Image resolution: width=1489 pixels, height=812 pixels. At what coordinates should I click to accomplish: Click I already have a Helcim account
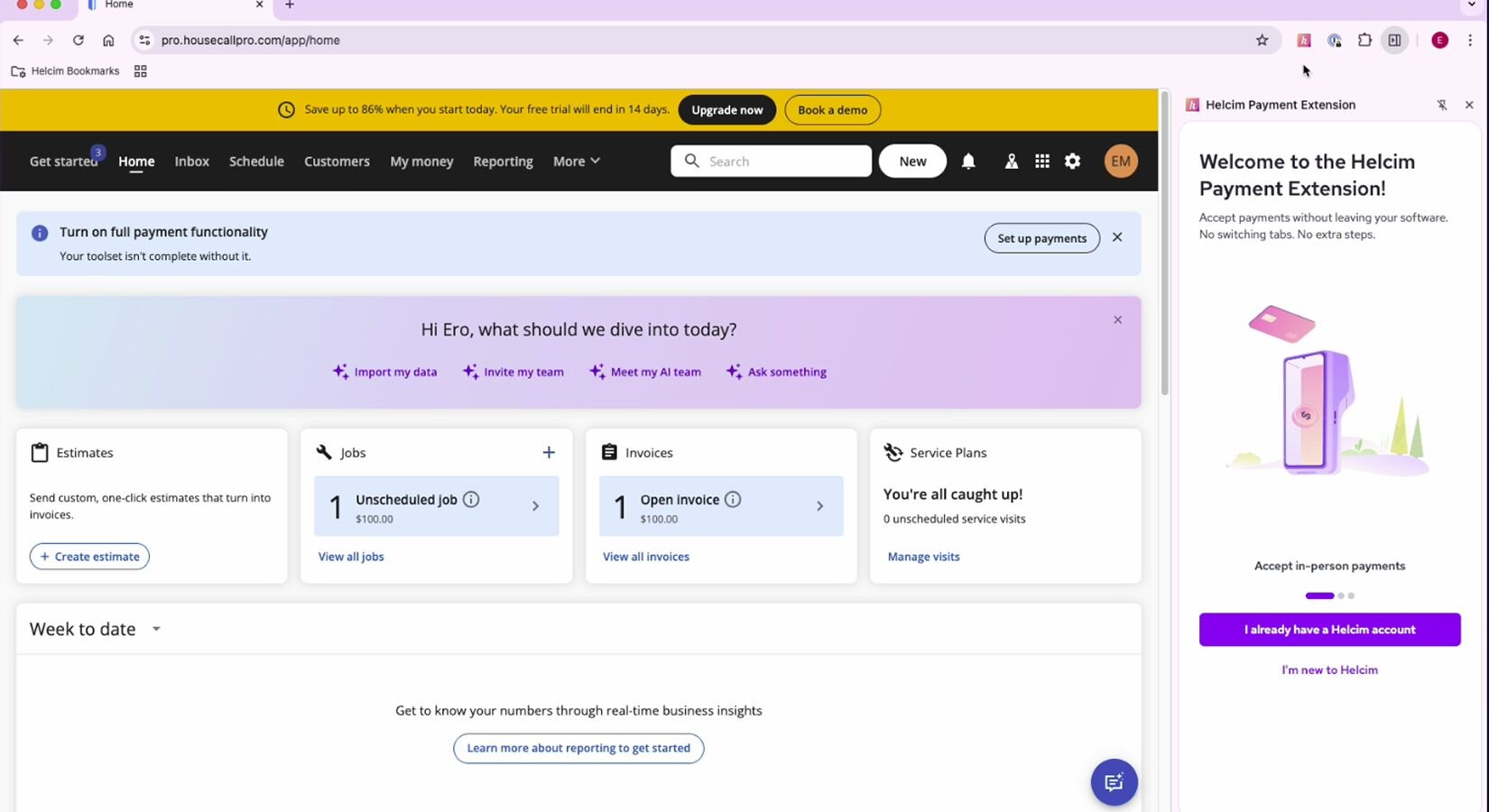click(1329, 630)
